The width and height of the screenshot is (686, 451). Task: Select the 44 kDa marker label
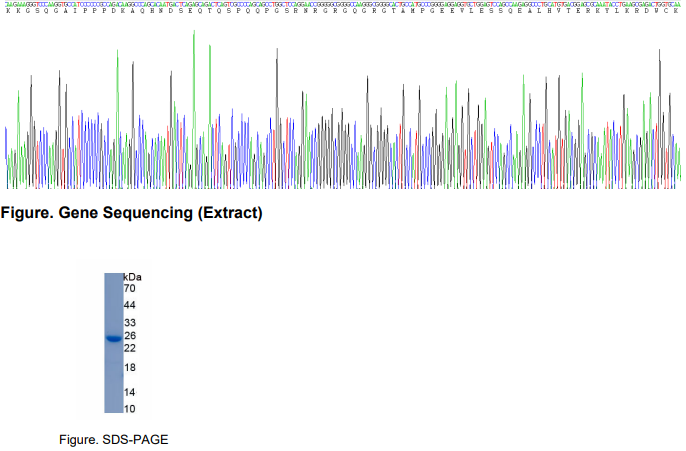pos(129,305)
